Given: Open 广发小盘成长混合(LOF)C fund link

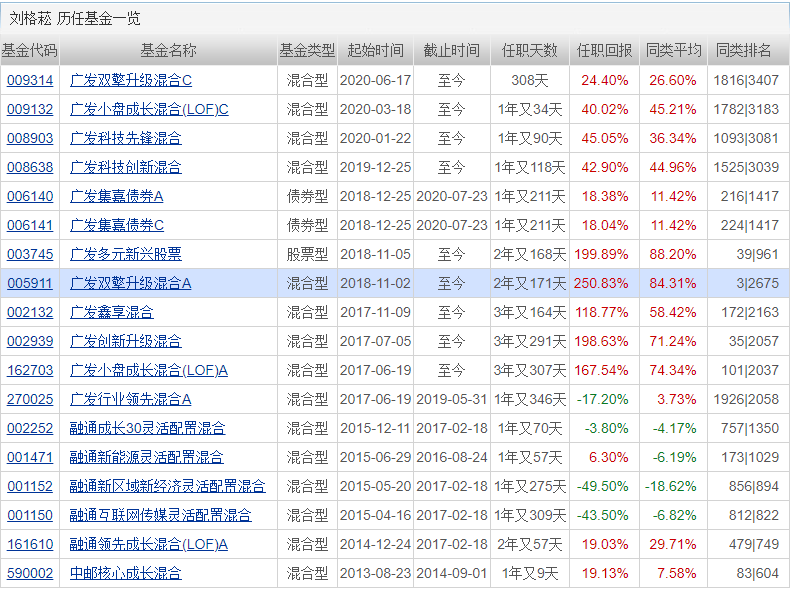Looking at the screenshot, I should coord(149,109).
